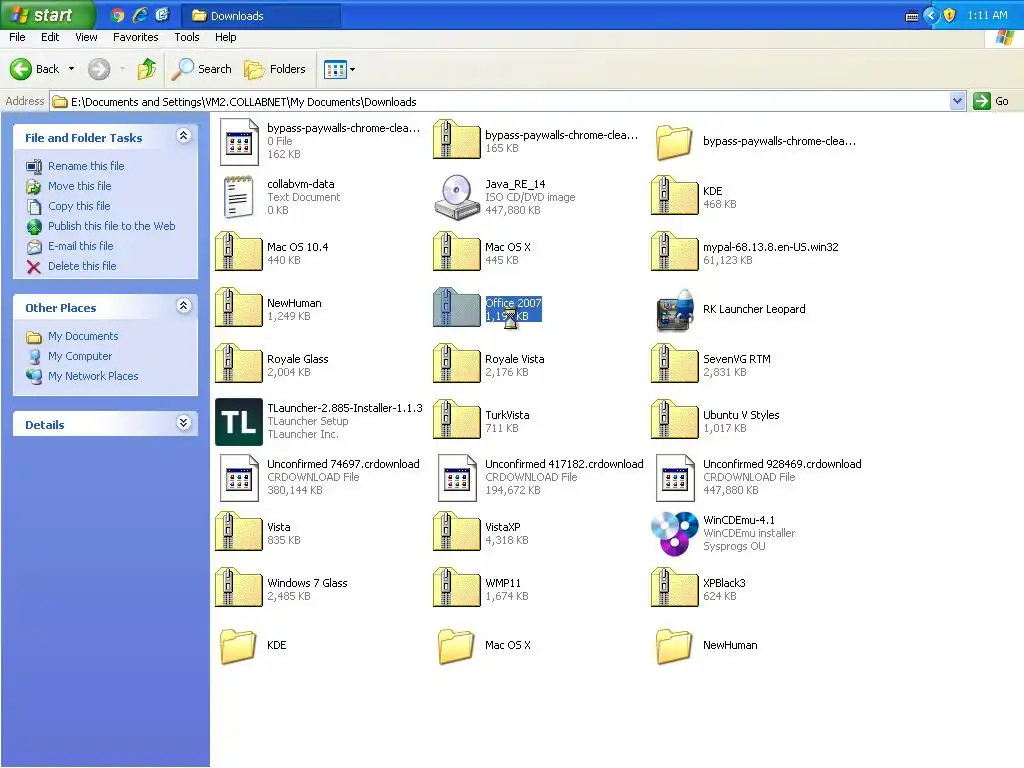1024x768 pixels.
Task: Expand the Details panel
Action: pos(184,423)
